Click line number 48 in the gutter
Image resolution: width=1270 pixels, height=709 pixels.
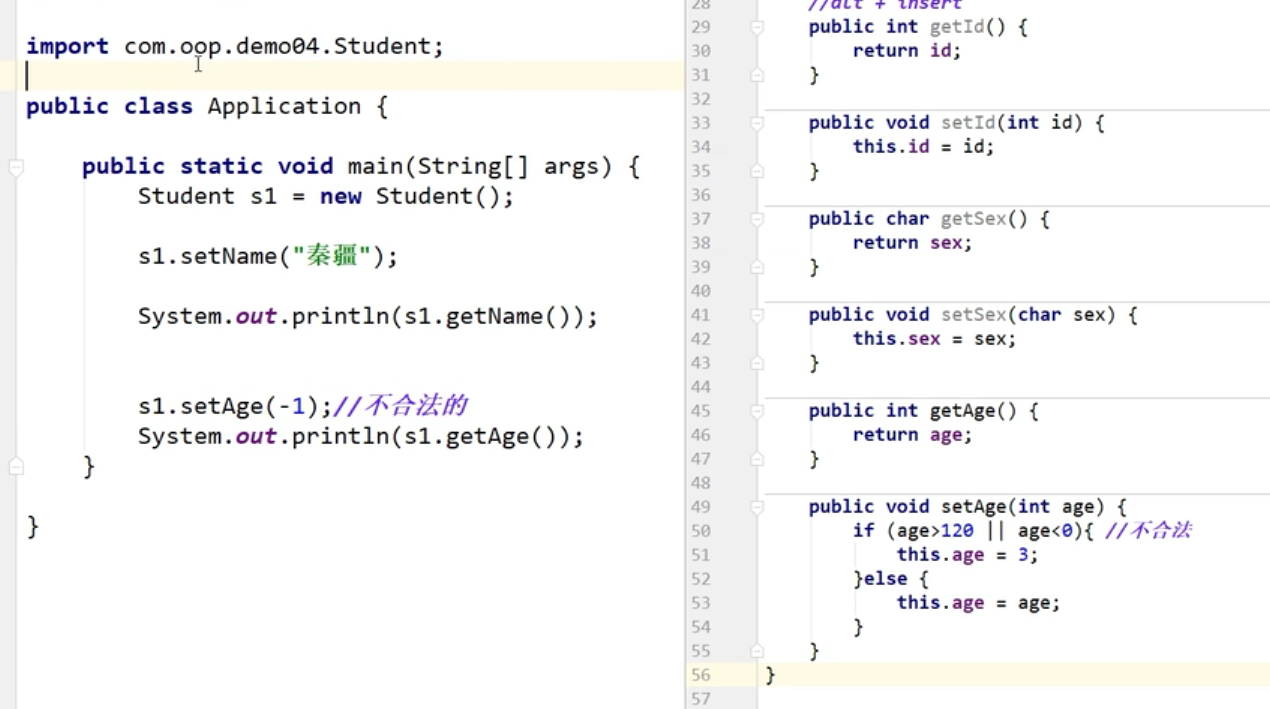(x=700, y=483)
